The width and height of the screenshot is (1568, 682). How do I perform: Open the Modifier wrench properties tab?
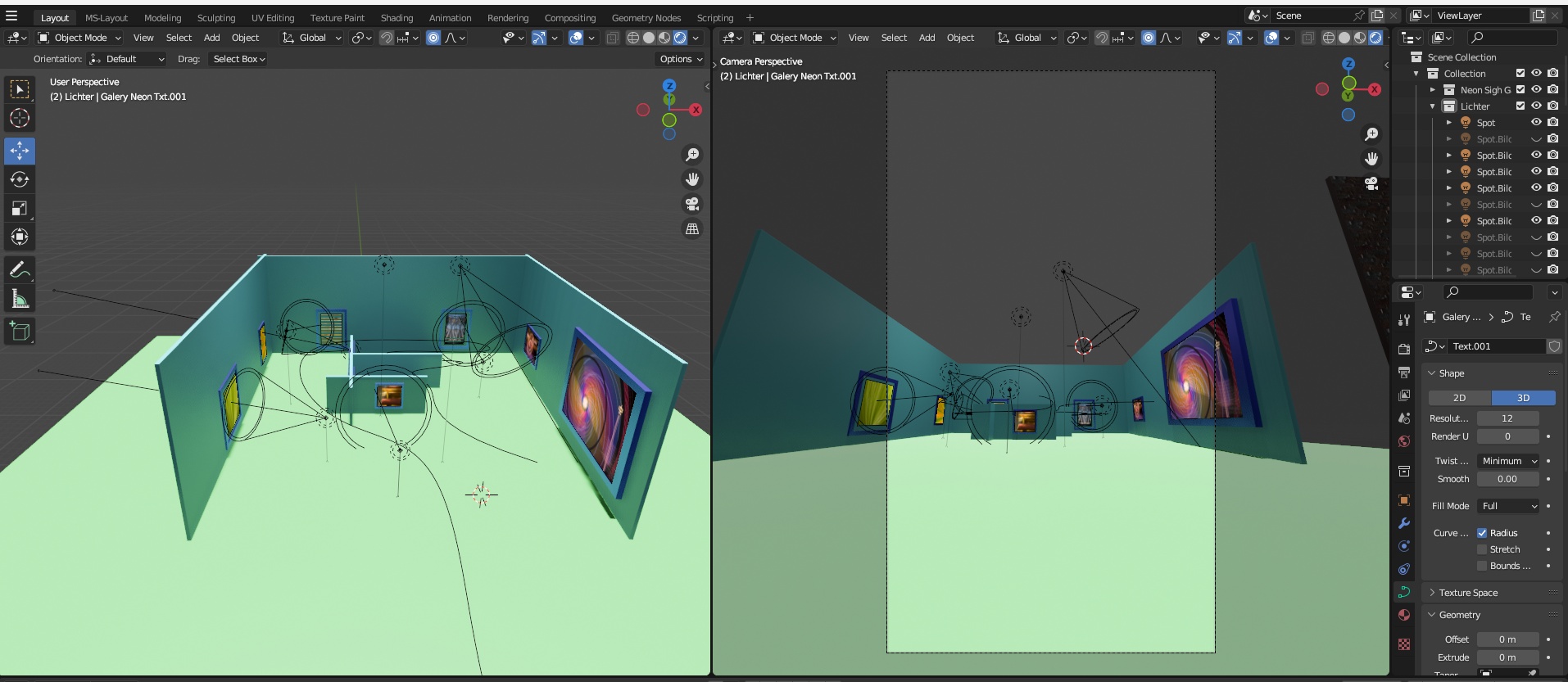click(1404, 523)
